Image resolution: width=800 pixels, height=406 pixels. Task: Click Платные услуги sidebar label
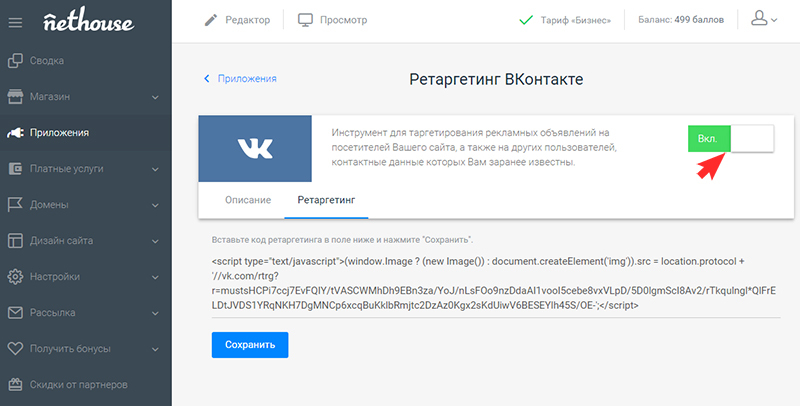coord(66,169)
